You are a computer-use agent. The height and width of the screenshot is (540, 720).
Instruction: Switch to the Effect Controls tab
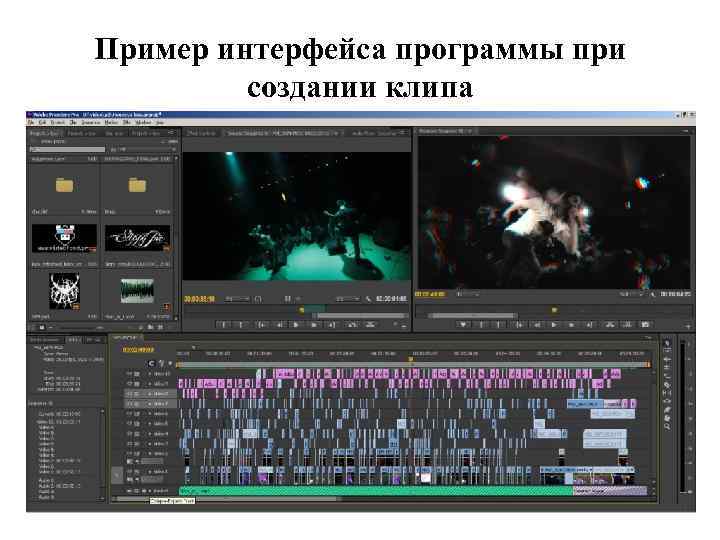click(201, 133)
